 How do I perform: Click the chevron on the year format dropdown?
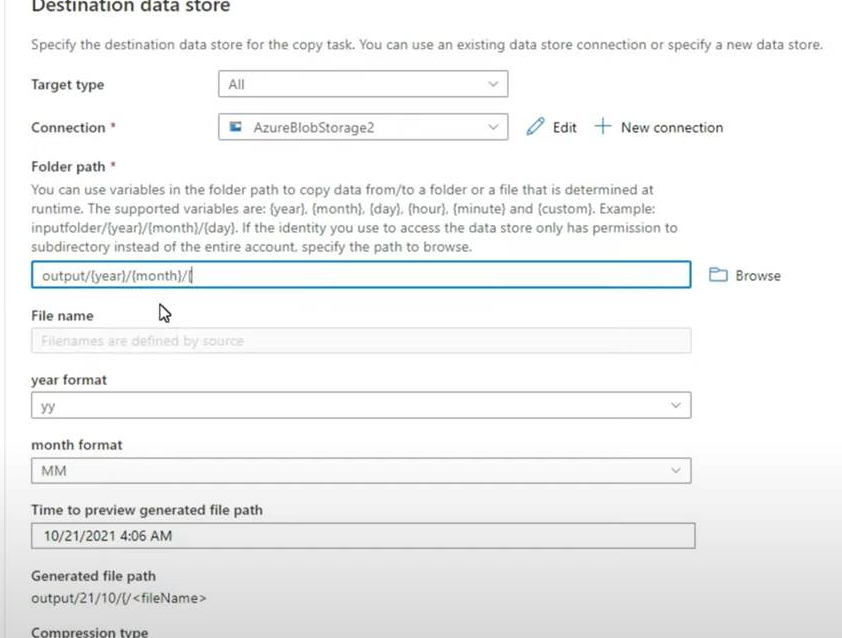678,405
